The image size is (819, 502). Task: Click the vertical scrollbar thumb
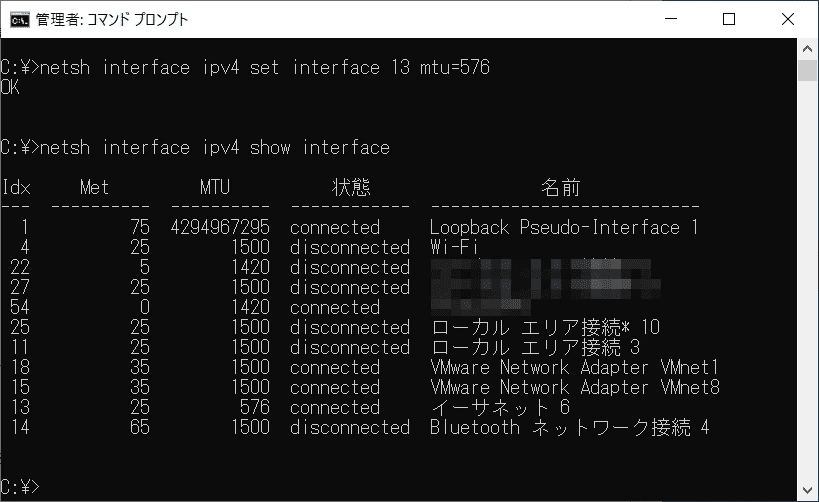[808, 71]
